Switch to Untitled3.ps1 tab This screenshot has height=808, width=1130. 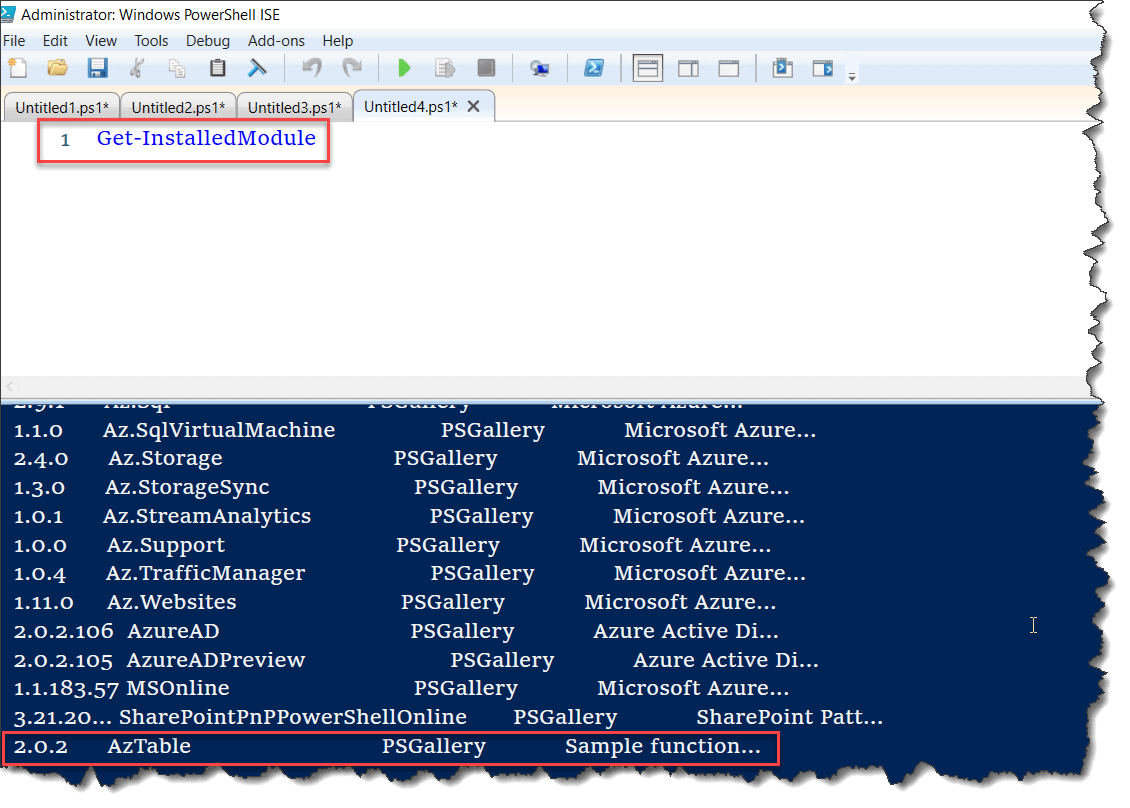tap(294, 107)
